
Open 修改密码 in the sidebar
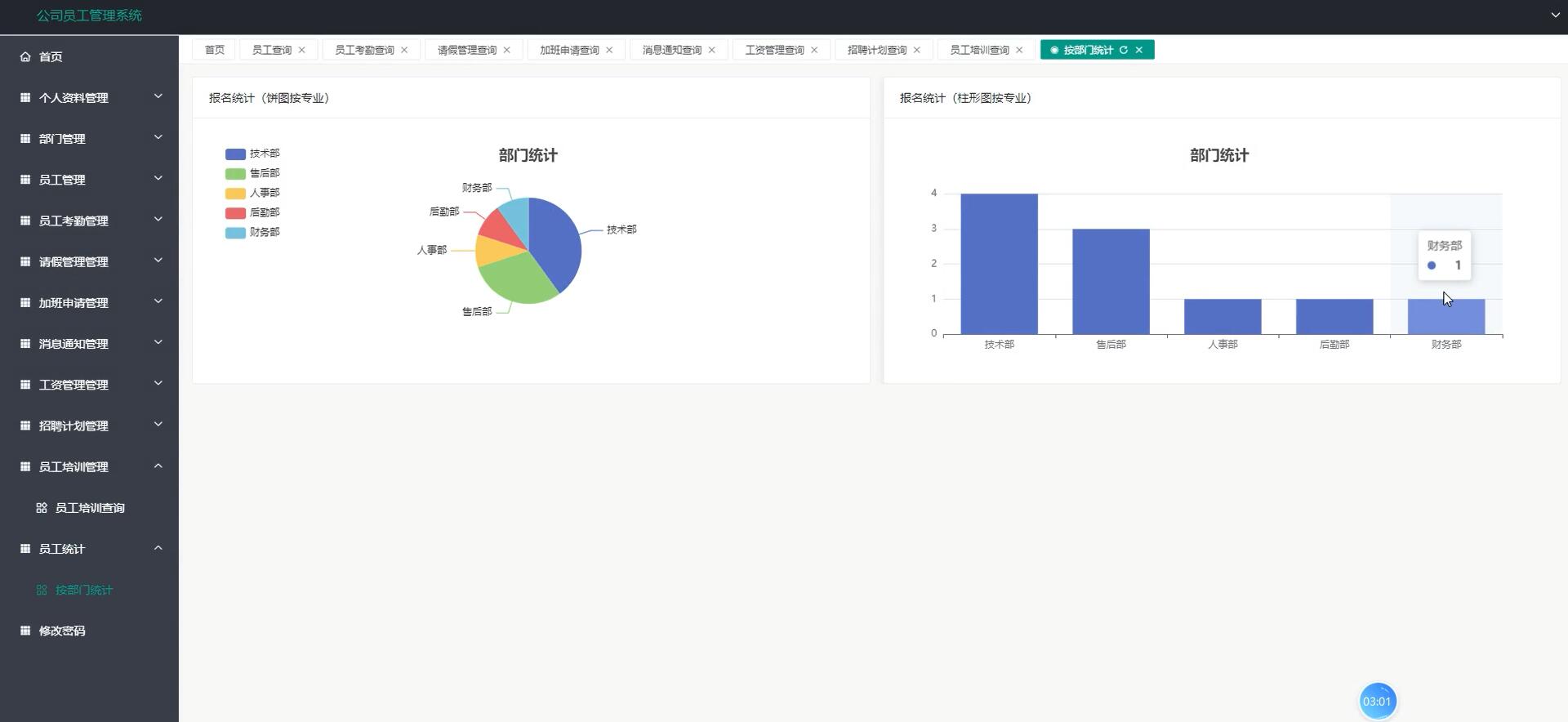click(89, 631)
